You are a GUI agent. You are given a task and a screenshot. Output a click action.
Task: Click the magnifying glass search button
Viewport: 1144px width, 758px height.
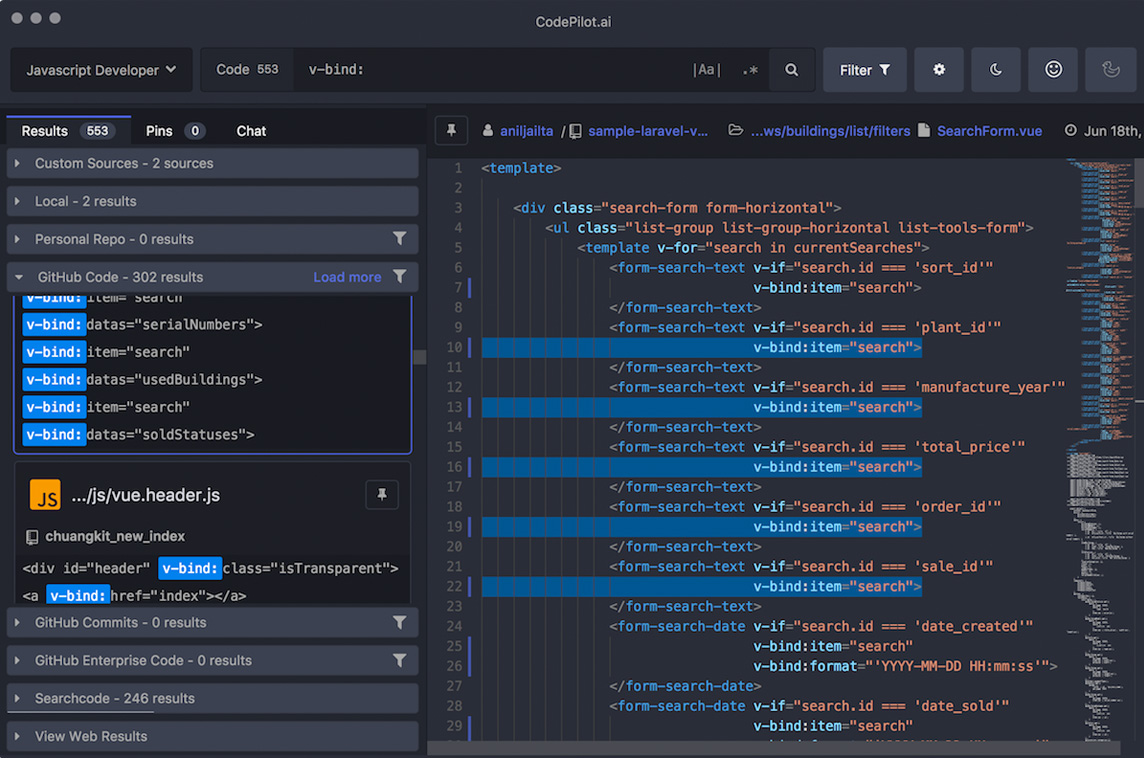click(x=792, y=70)
